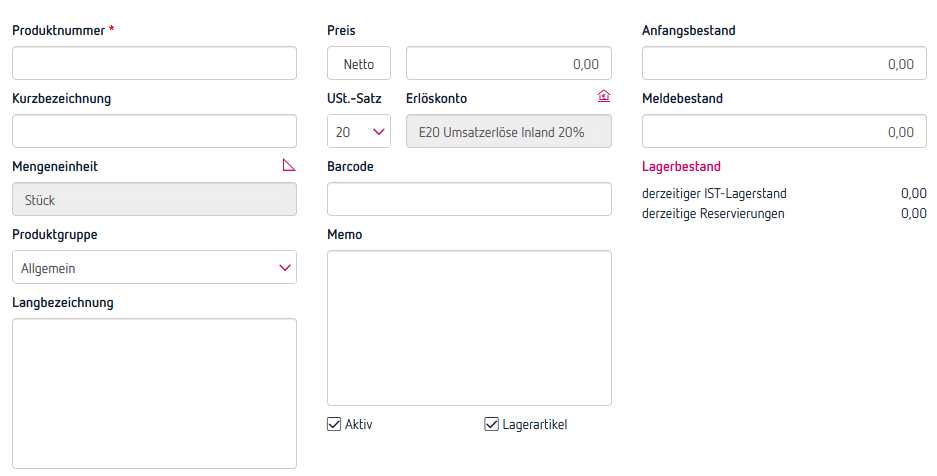Toggle the Aktiv checkbox
Image resolution: width=937 pixels, height=476 pixels.
coord(335,424)
